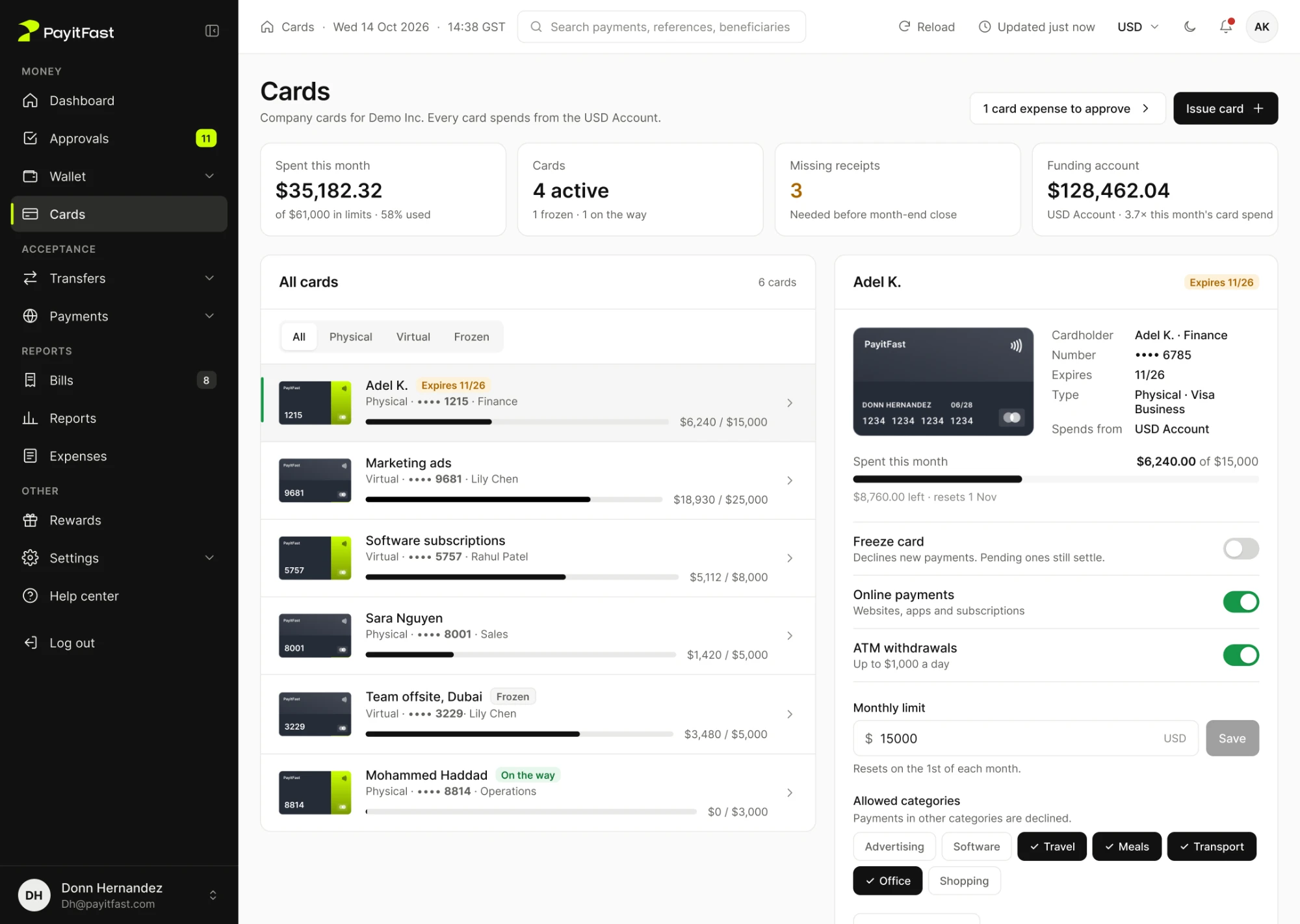
Task: Switch to dark mode moon icon
Action: 1189,27
